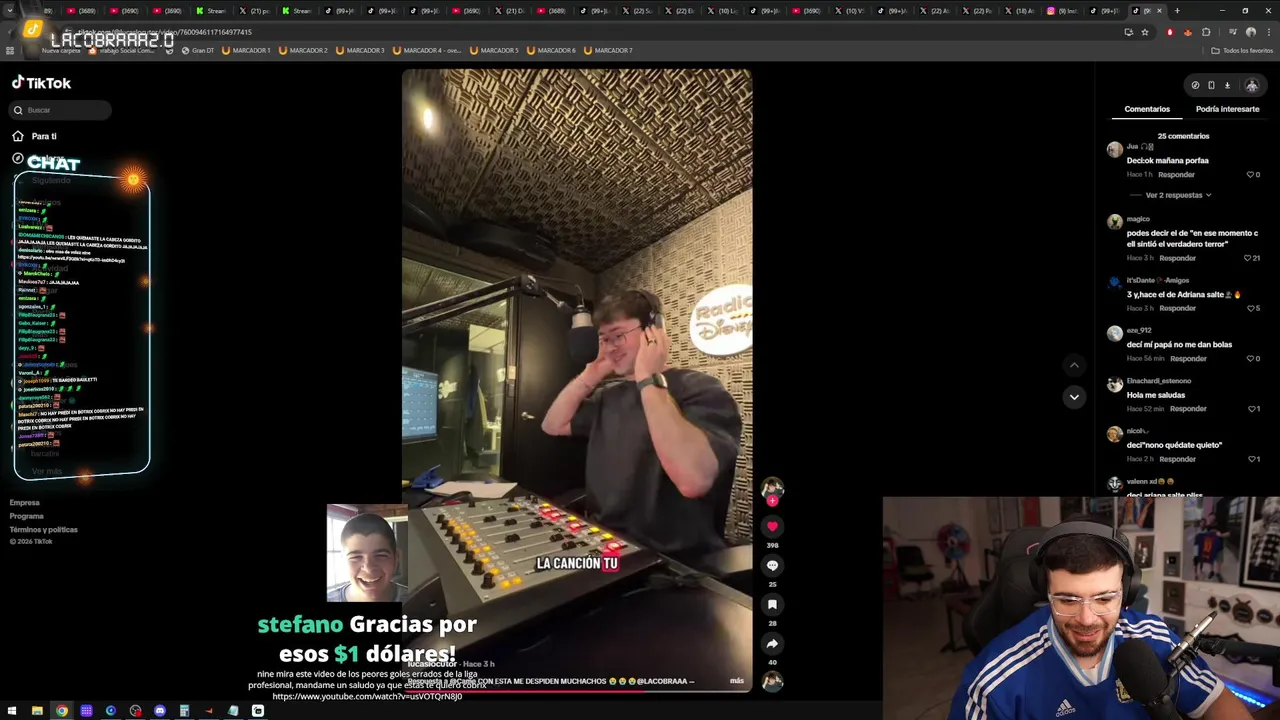Viewport: 1280px width, 720px height.
Task: Open magico's profile avatar
Action: [1114, 222]
